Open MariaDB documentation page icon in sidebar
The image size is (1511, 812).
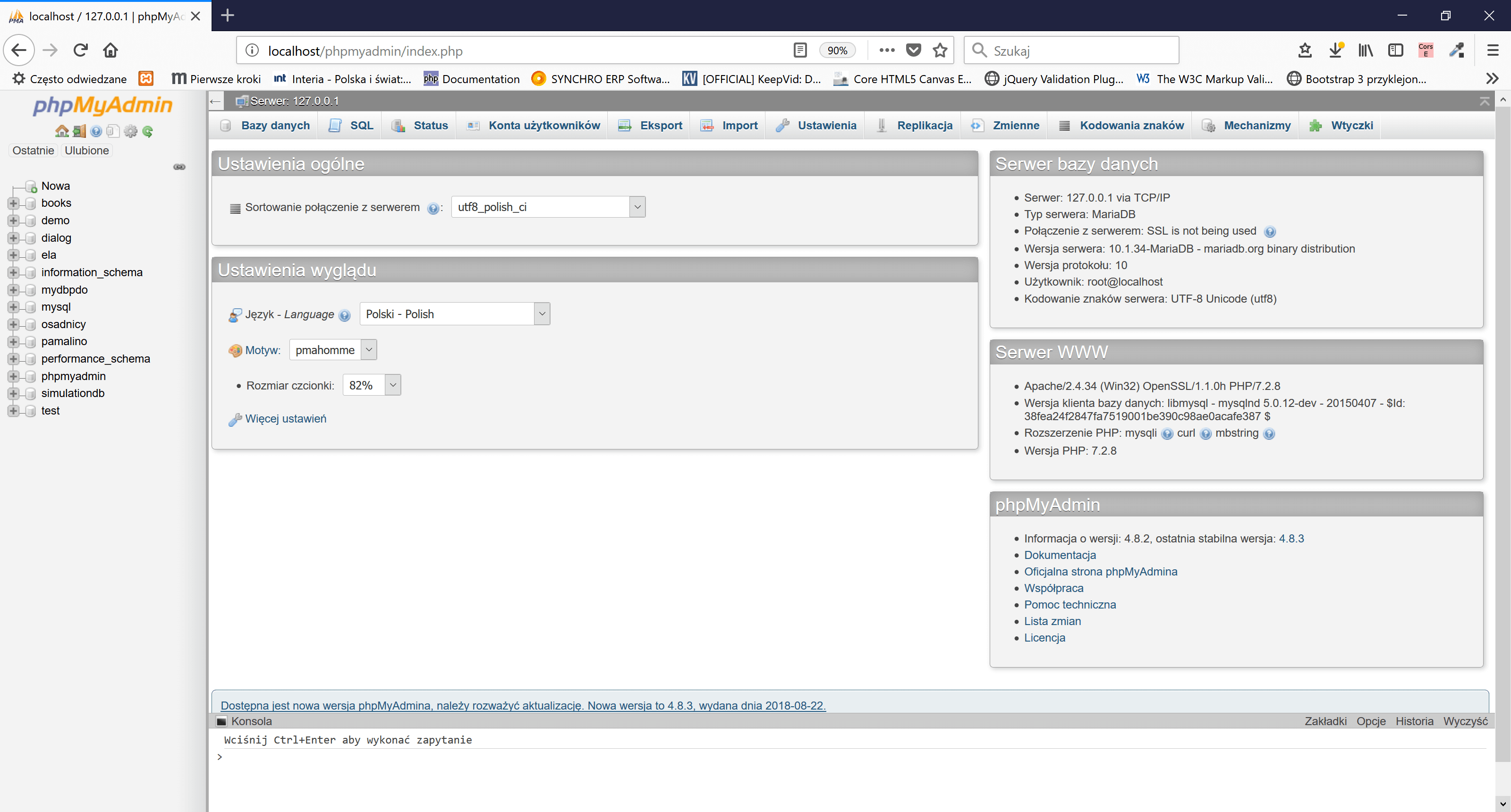click(x=113, y=131)
